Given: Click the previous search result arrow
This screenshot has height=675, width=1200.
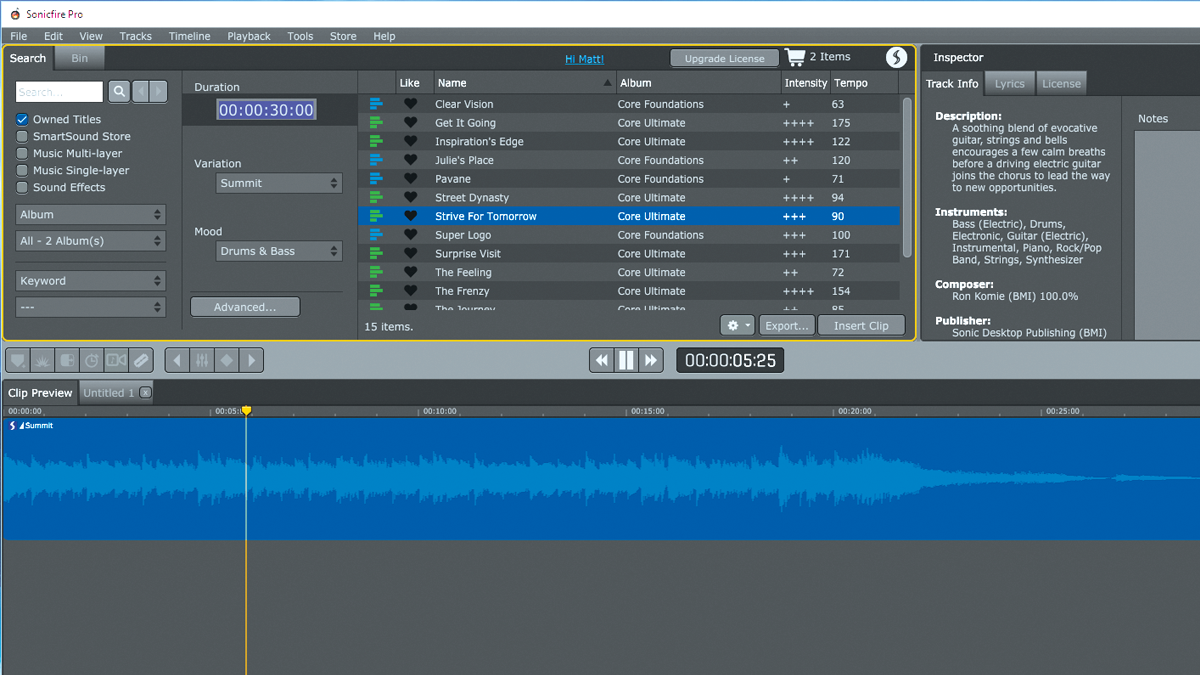Looking at the screenshot, I should [140, 92].
